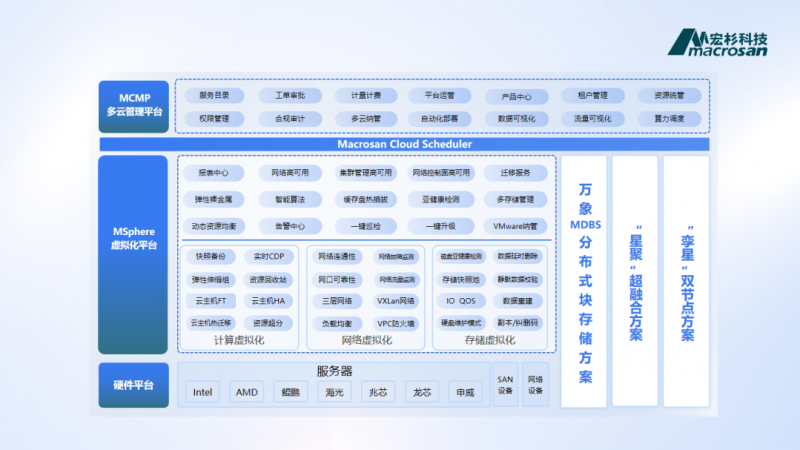800x450 pixels.
Task: Select the 资源超分 pill
Action: [x=268, y=323]
